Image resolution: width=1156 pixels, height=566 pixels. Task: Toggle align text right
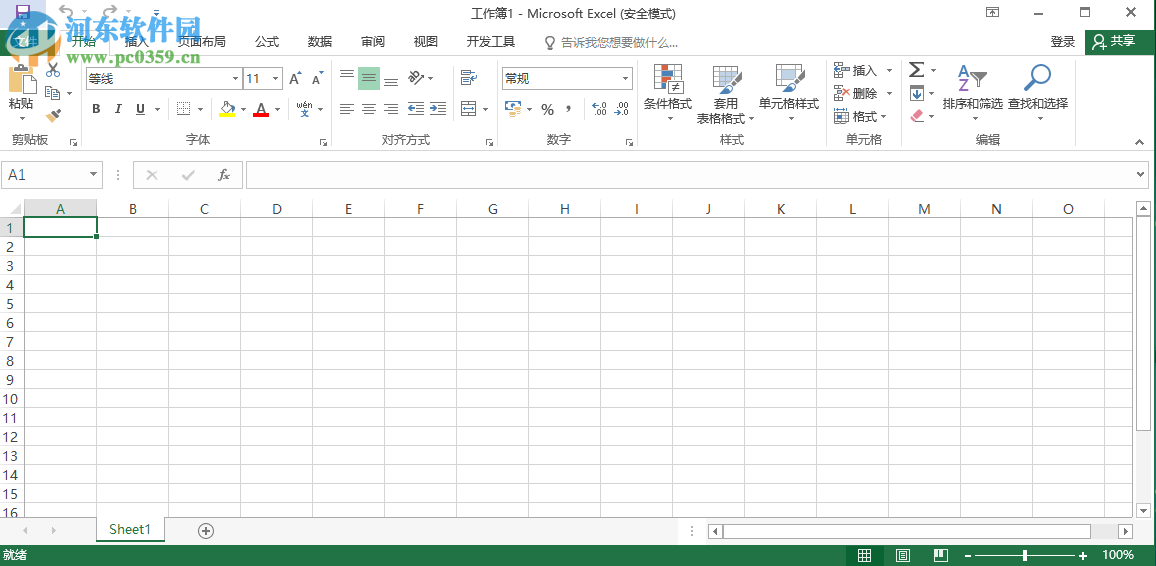pos(391,109)
